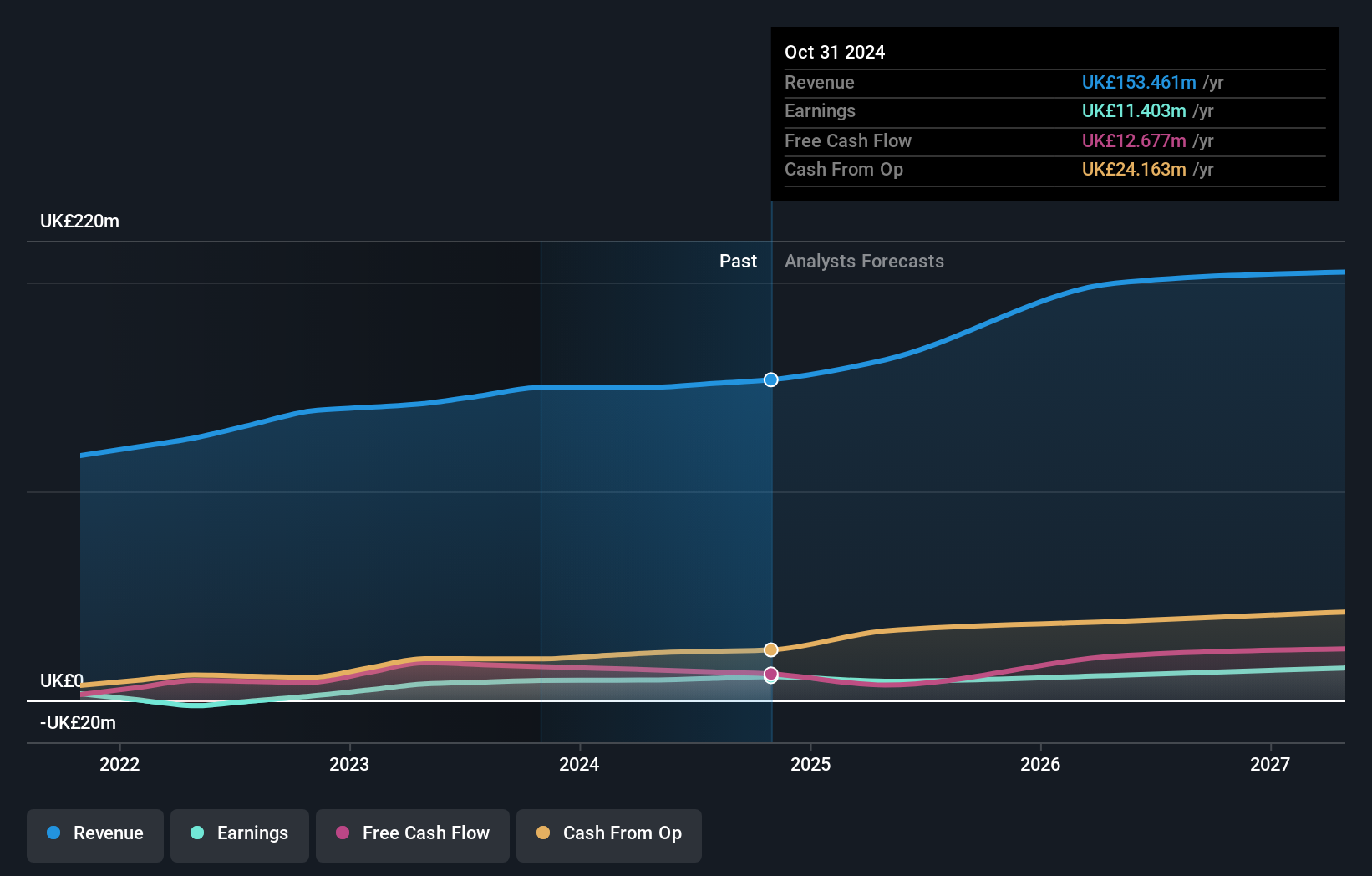Click the 2026 year axis label

pos(1040,764)
